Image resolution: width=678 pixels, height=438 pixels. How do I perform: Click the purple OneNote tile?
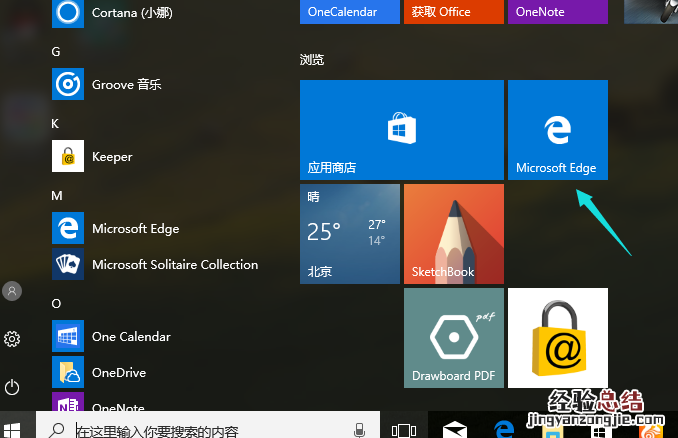pos(557,12)
